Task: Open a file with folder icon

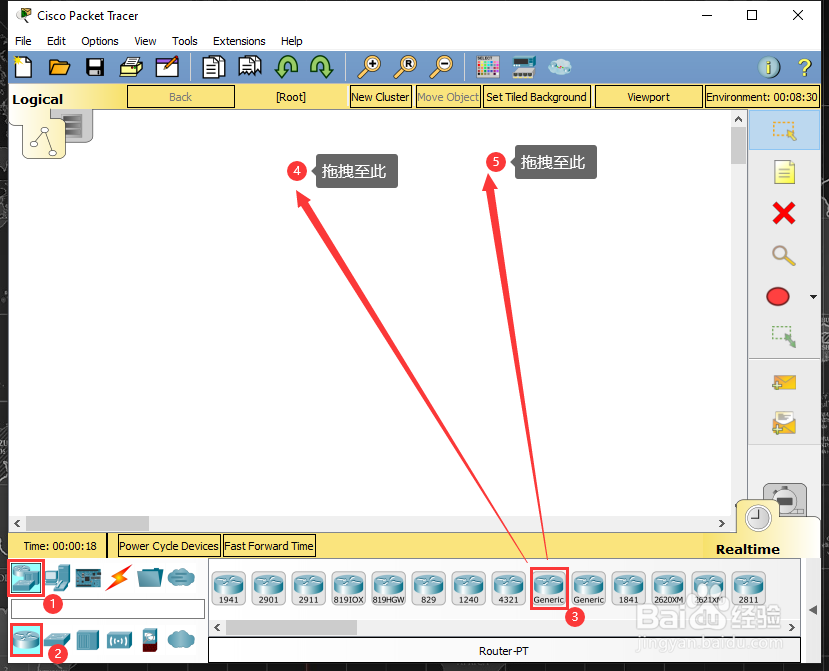Action: tap(59, 67)
